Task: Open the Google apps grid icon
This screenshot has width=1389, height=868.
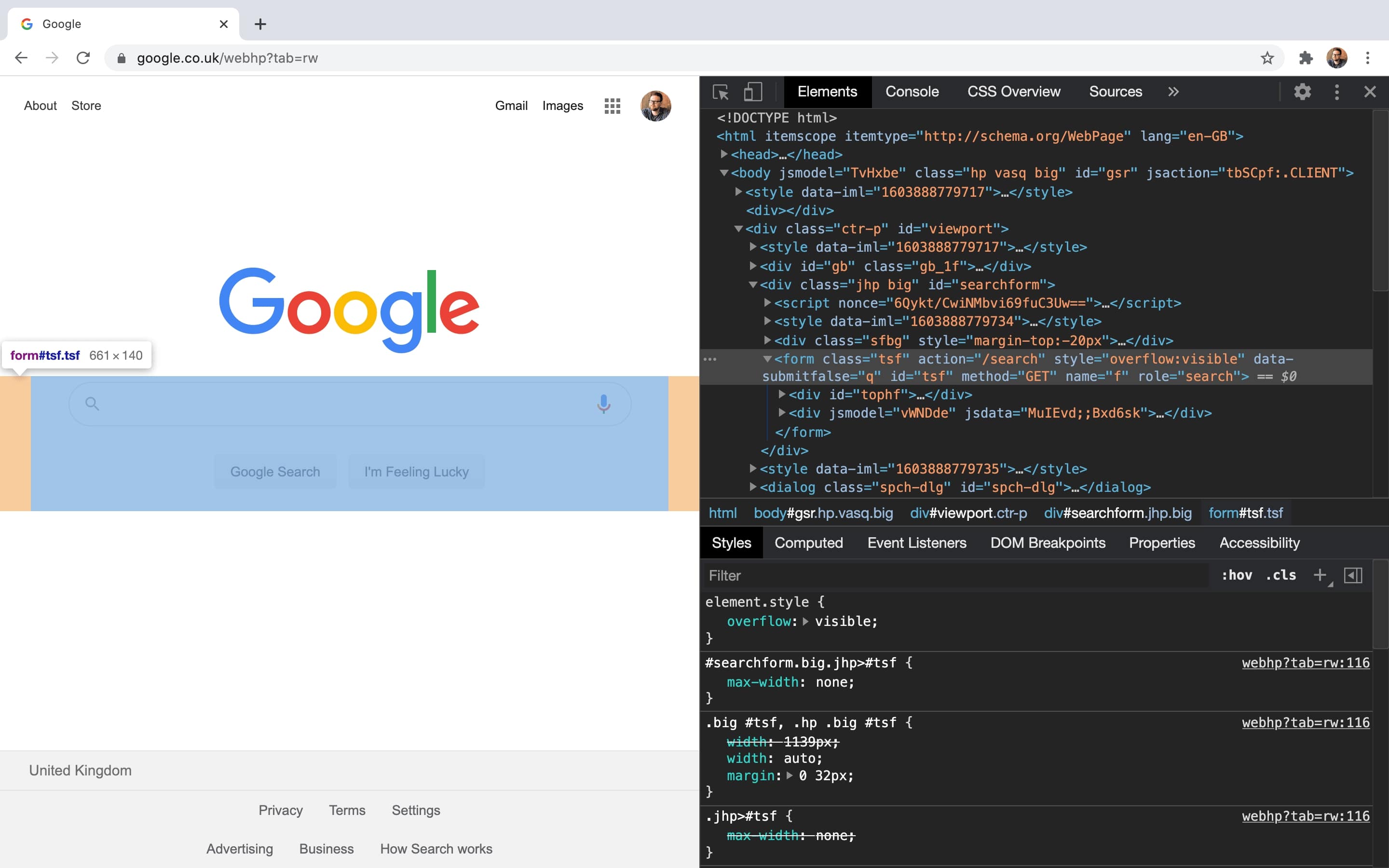Action: coord(613,106)
